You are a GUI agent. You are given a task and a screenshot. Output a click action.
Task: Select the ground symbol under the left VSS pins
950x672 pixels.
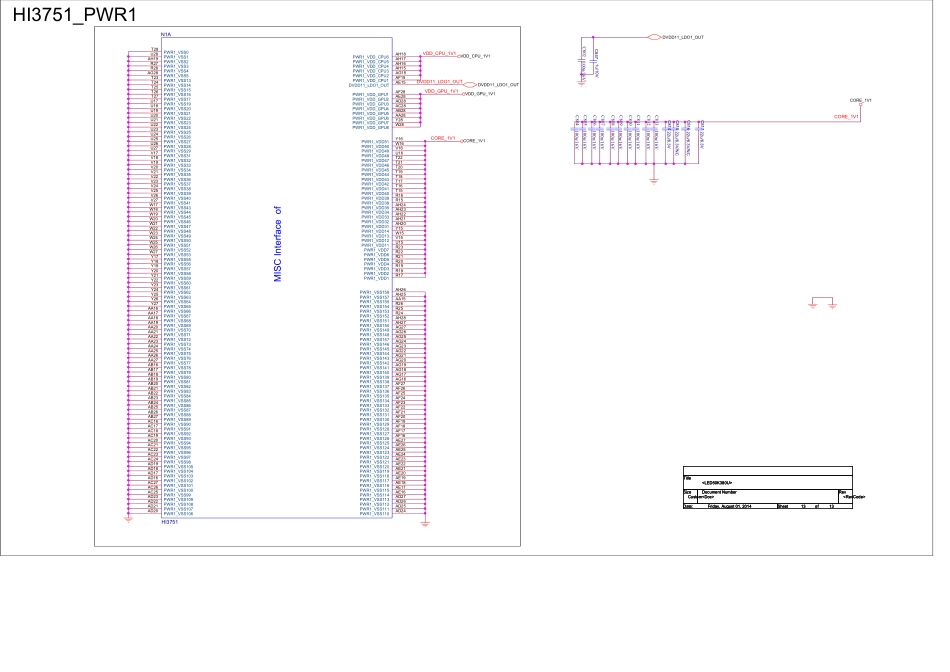coord(127,519)
